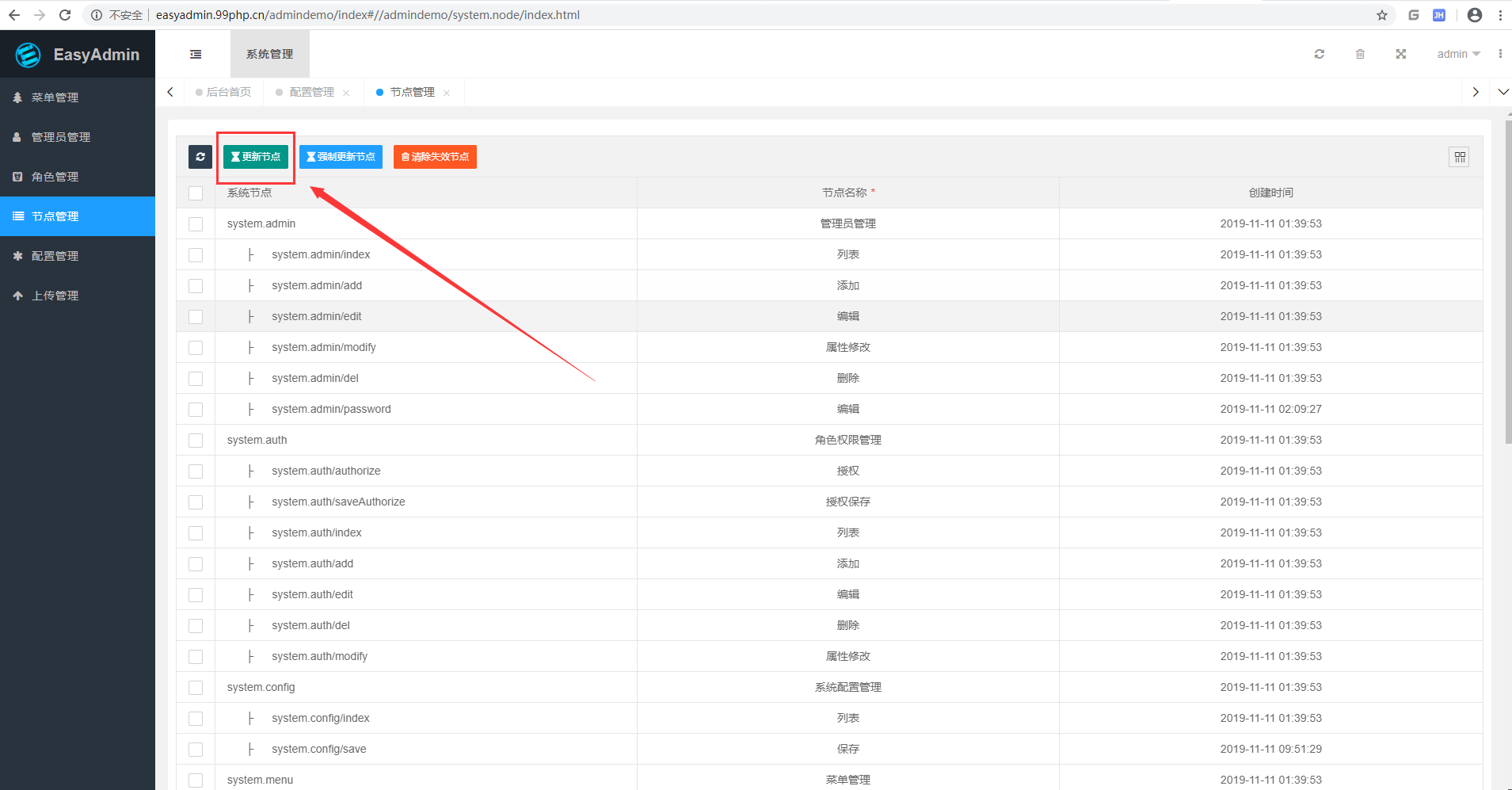Close the 配置管理 tab
Image resolution: width=1512 pixels, height=790 pixels.
346,93
